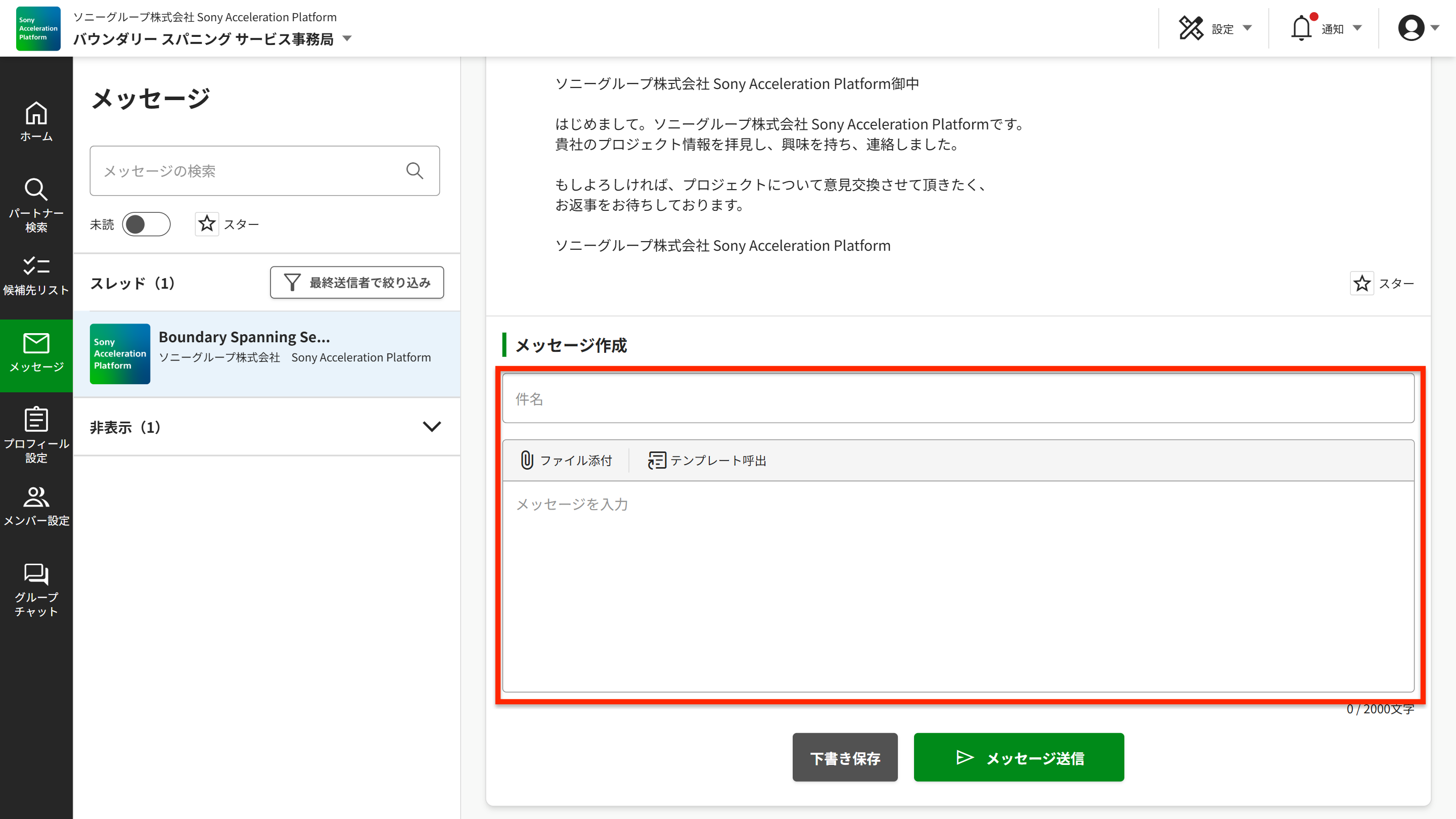Click the メッセージ送信 send button
This screenshot has height=819, width=1456.
1018,757
